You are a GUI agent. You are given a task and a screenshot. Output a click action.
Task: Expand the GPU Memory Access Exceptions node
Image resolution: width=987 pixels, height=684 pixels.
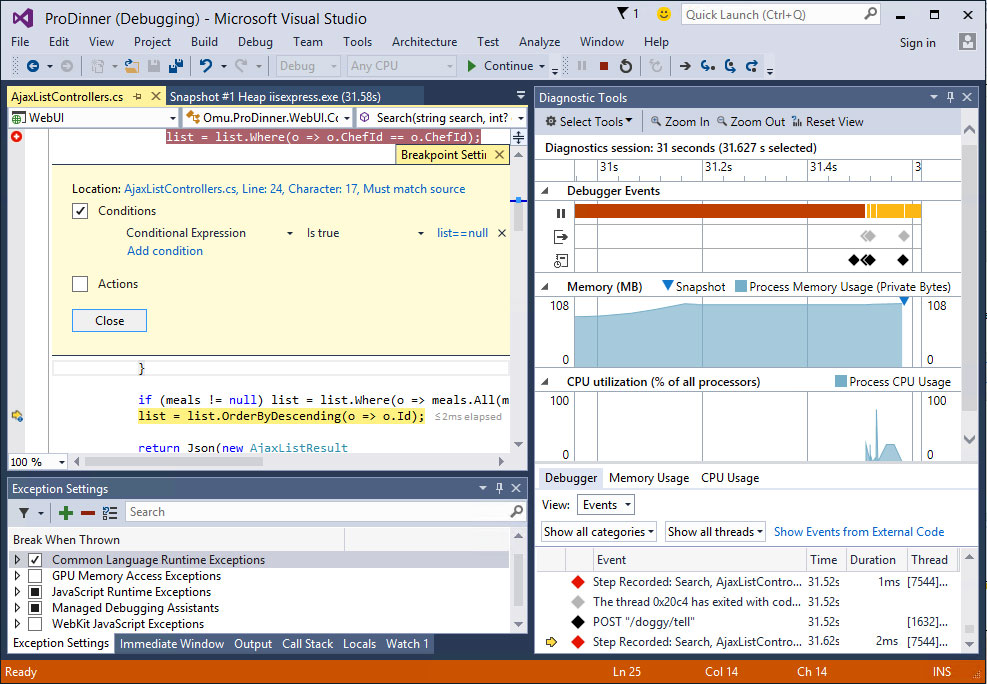click(17, 576)
